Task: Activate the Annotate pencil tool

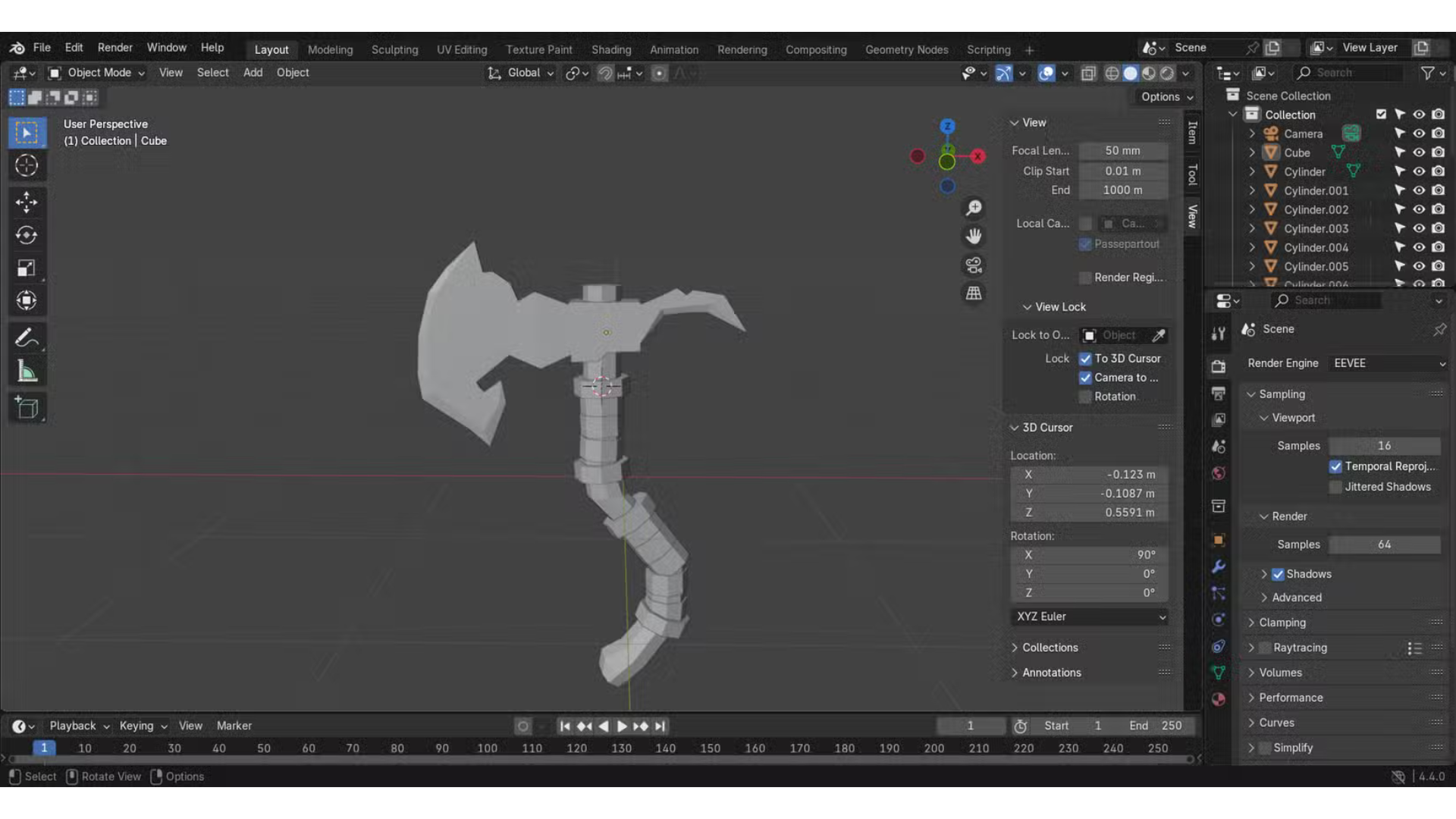Action: [27, 338]
